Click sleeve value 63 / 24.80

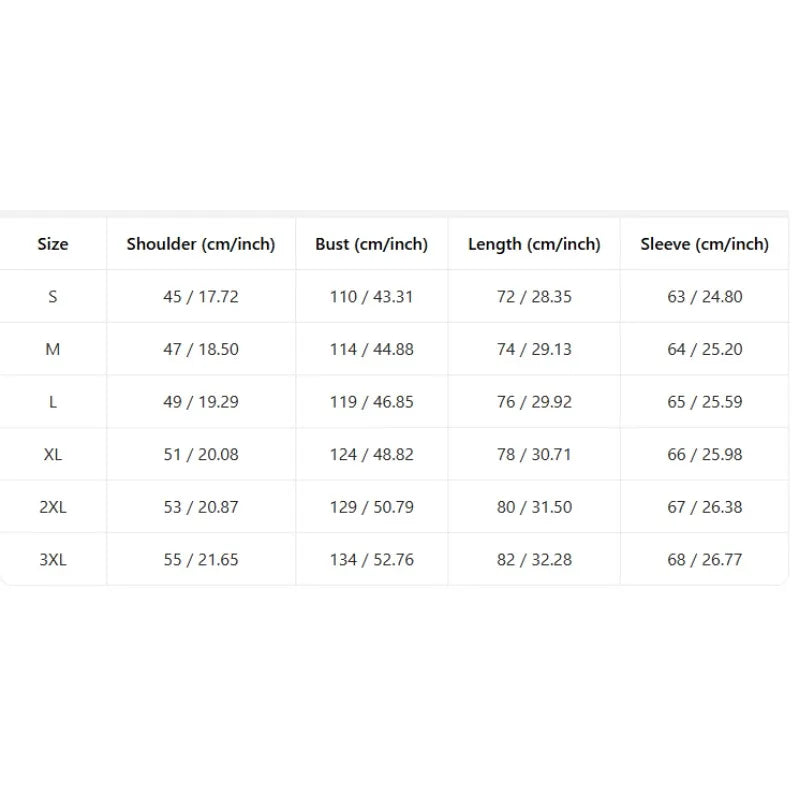pyautogui.click(x=705, y=296)
